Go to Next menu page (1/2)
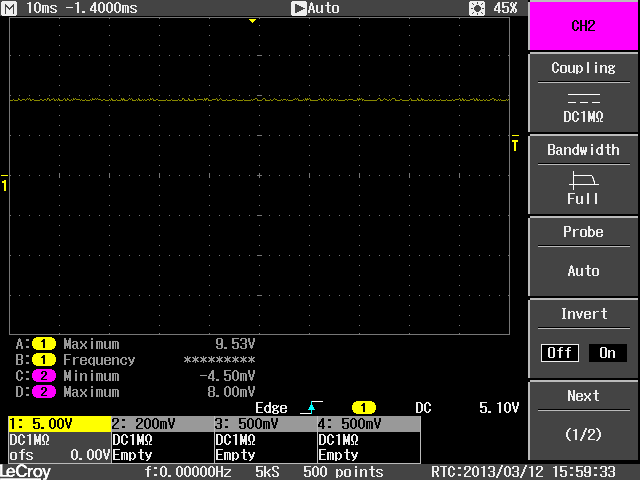The image size is (640, 480). tap(583, 421)
